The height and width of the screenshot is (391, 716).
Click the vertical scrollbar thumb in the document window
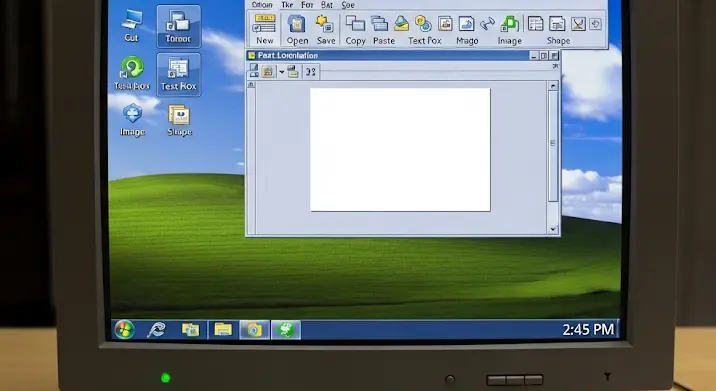[553, 146]
